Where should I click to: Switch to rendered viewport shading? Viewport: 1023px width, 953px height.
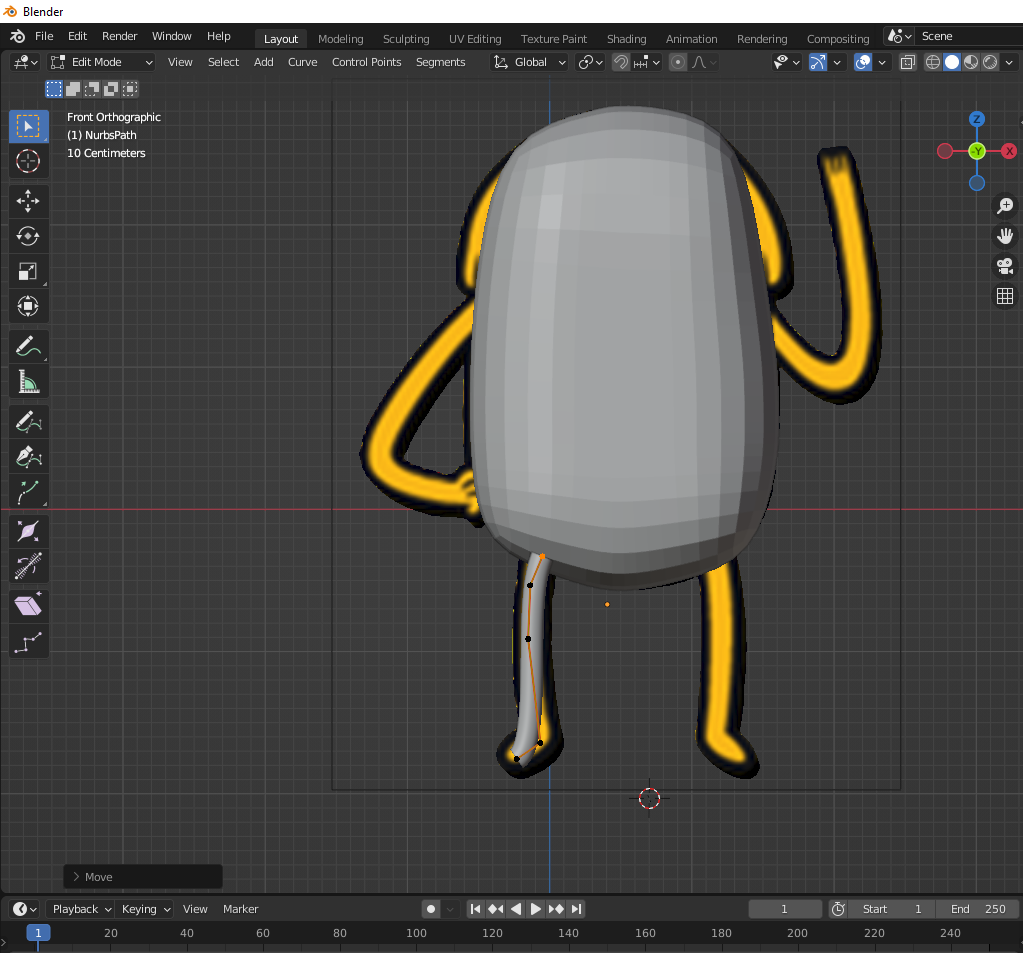(x=990, y=62)
